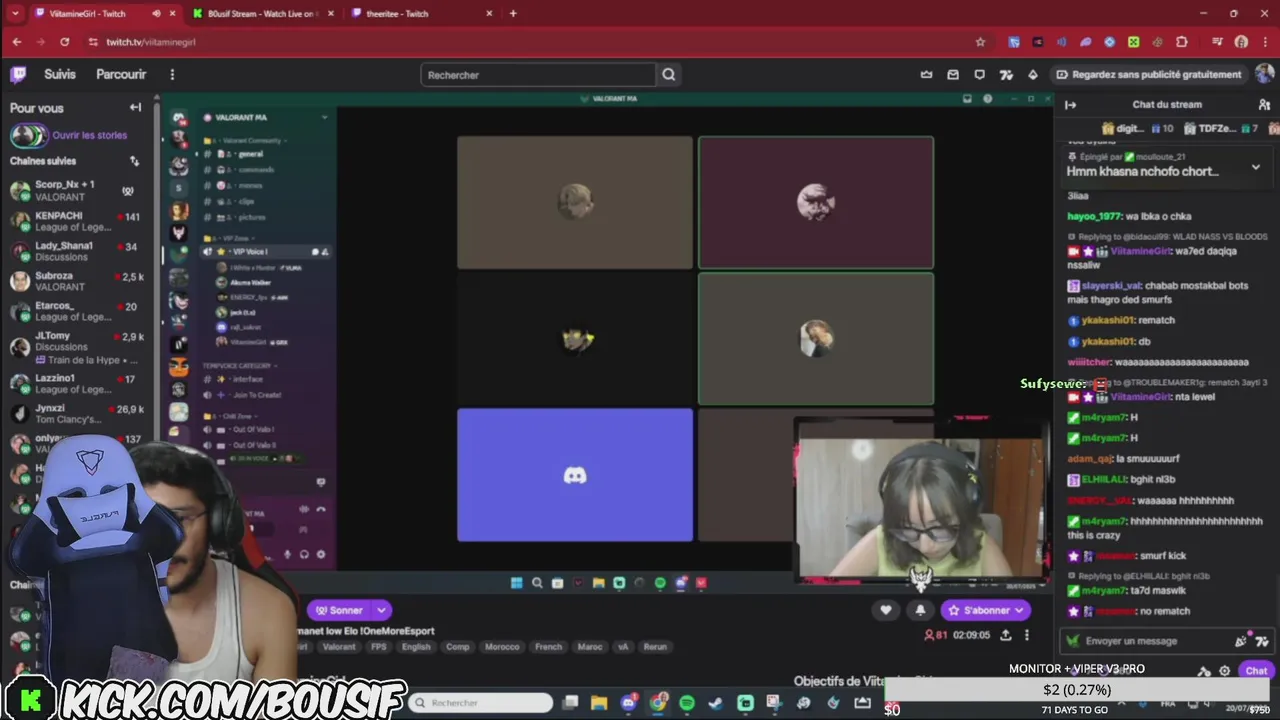This screenshot has height=720, width=1280.
Task: Open the Twitch bits diamond icon
Action: click(1033, 74)
